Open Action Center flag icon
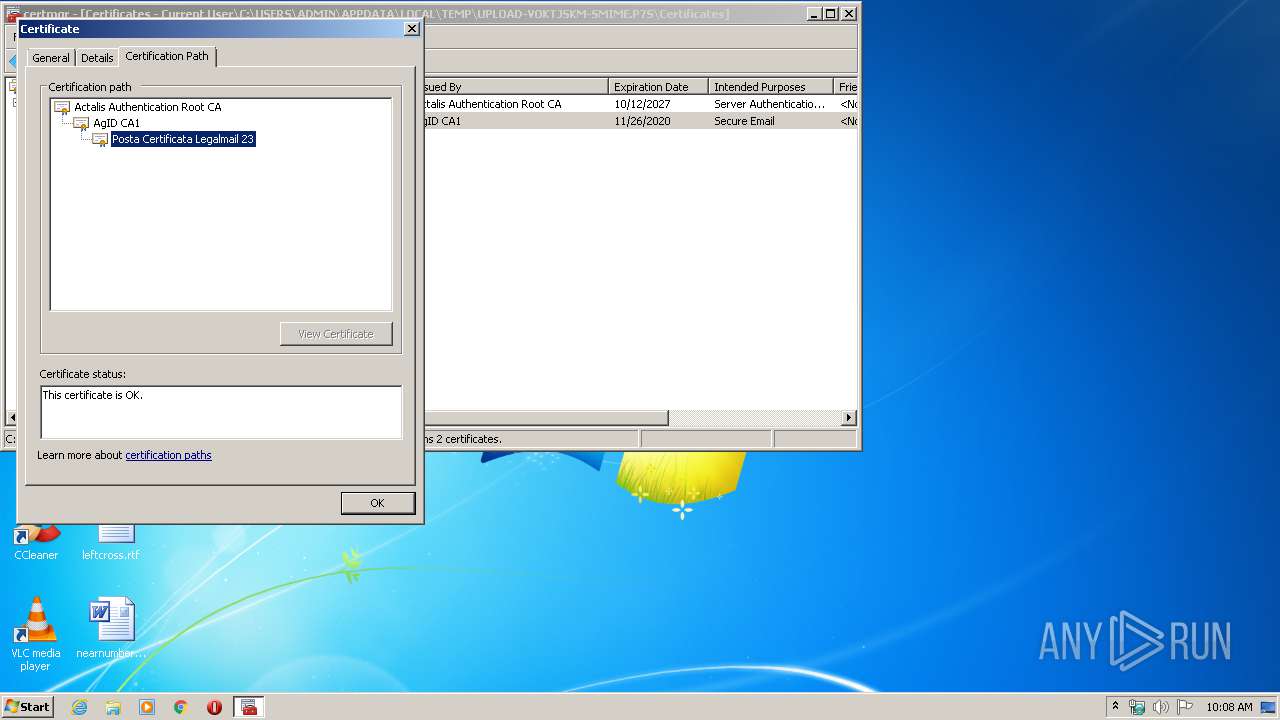Image resolution: width=1280 pixels, height=720 pixels. click(x=1185, y=707)
